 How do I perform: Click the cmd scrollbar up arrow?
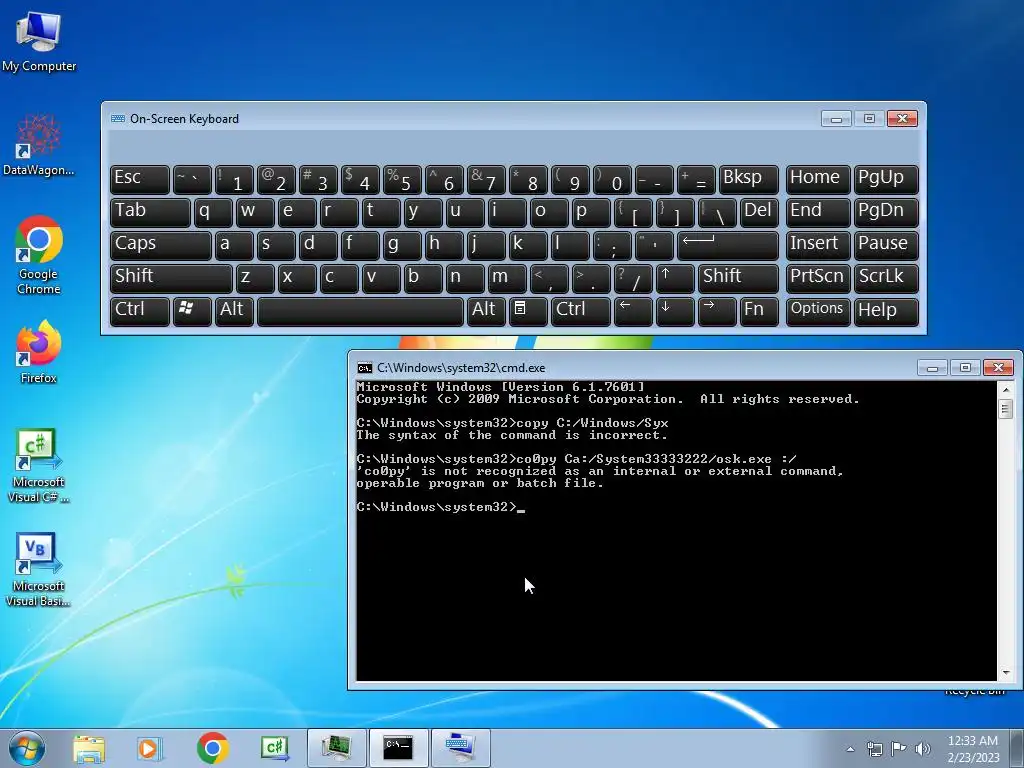1006,389
